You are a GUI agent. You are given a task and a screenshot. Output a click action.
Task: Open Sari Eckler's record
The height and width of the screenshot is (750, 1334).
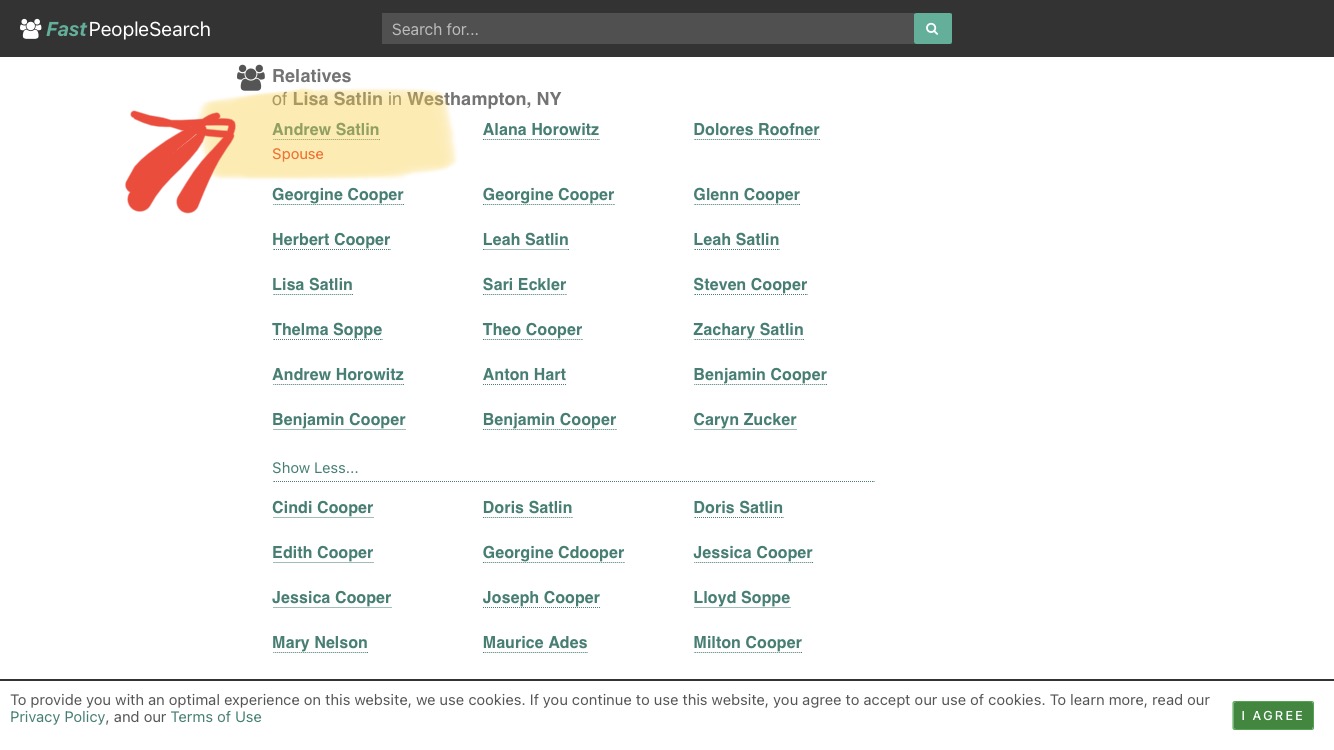click(x=524, y=284)
